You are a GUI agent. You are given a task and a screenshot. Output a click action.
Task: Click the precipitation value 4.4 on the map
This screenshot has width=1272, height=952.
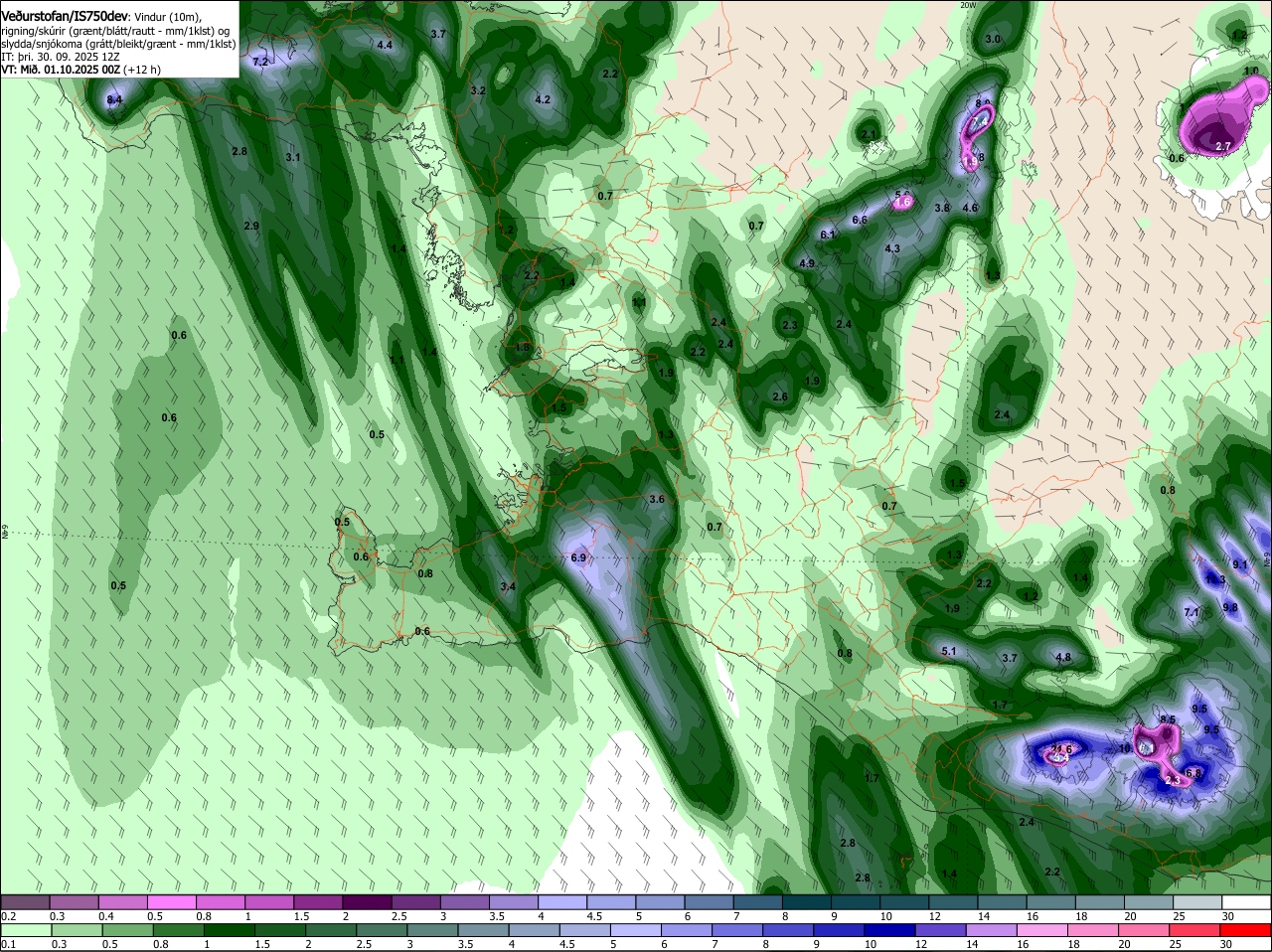385,45
